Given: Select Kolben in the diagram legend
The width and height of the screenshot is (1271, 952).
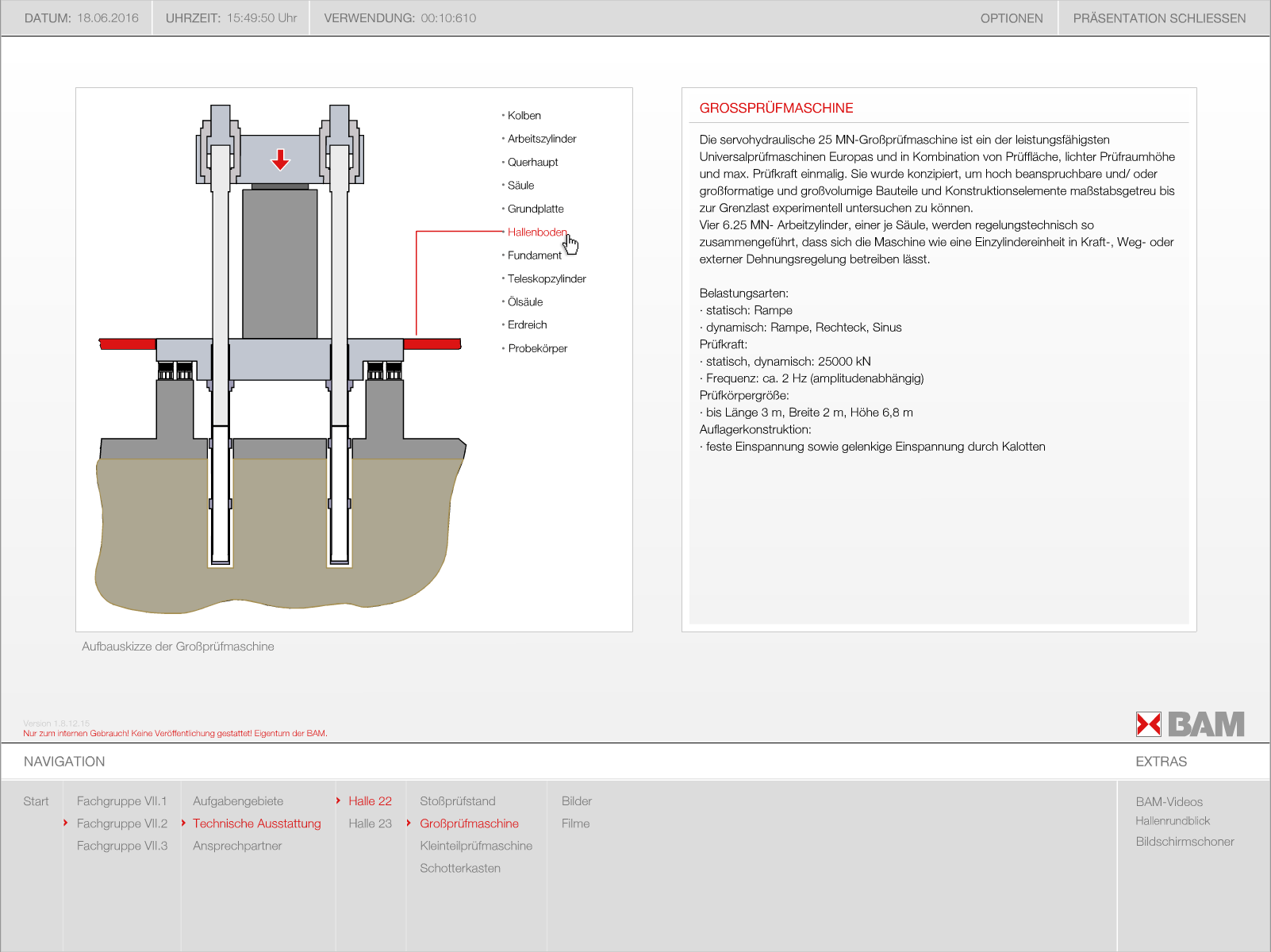Looking at the screenshot, I should [524, 116].
